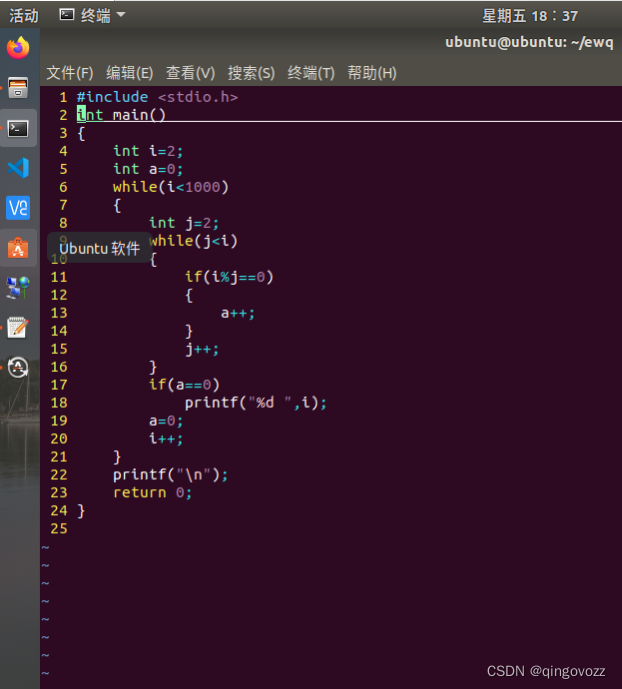The image size is (622, 689).
Task: Open the network computers dock icon
Action: tap(18, 288)
